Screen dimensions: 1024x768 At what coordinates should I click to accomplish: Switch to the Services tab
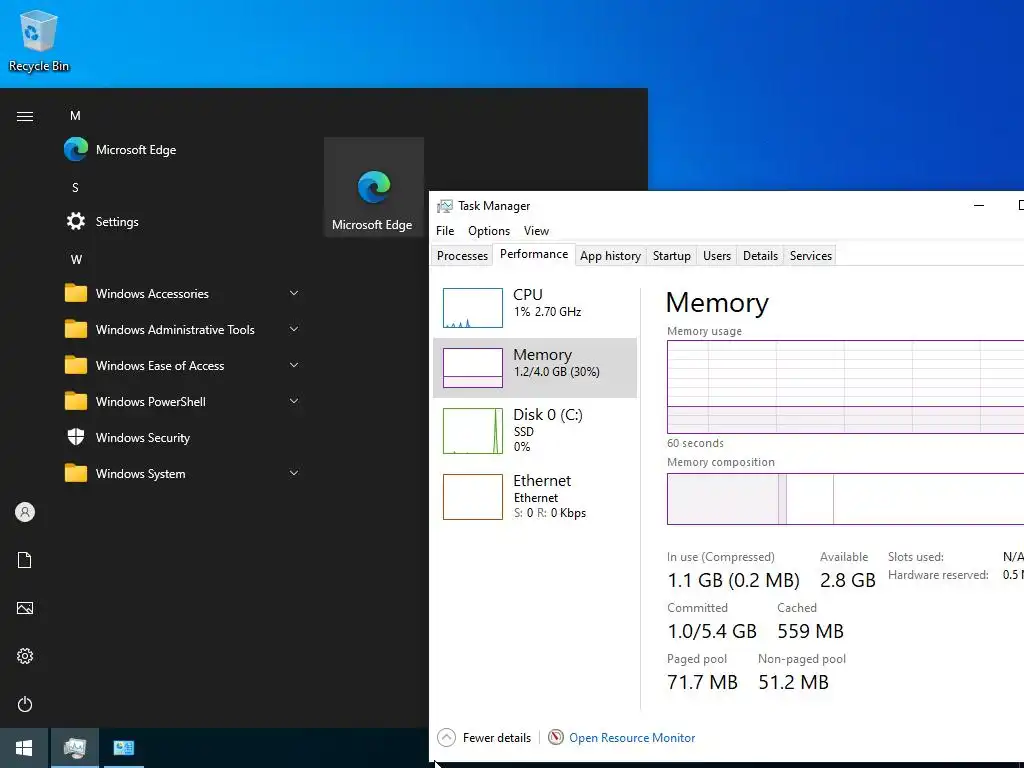point(810,255)
